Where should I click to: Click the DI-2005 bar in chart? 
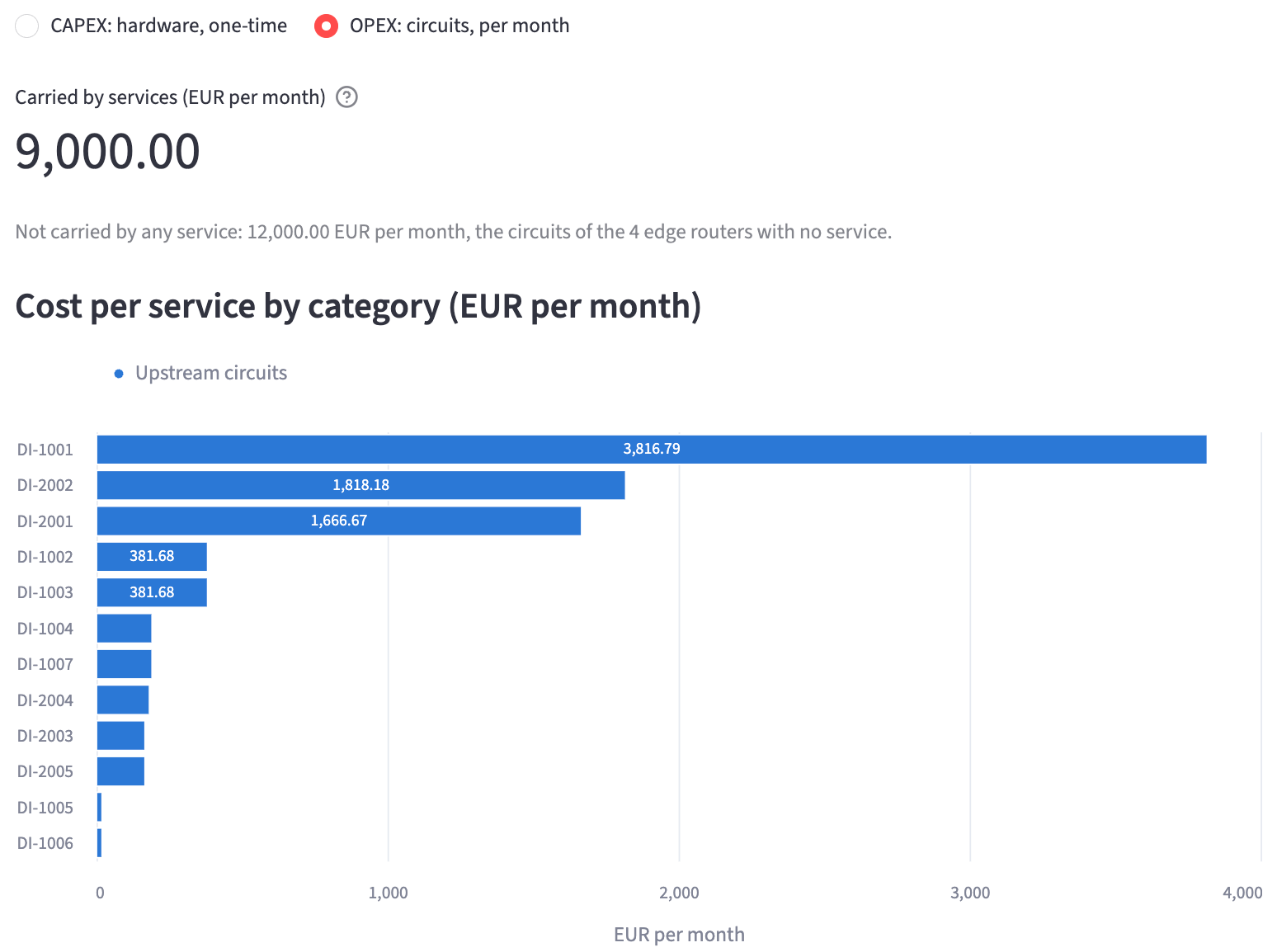[120, 771]
